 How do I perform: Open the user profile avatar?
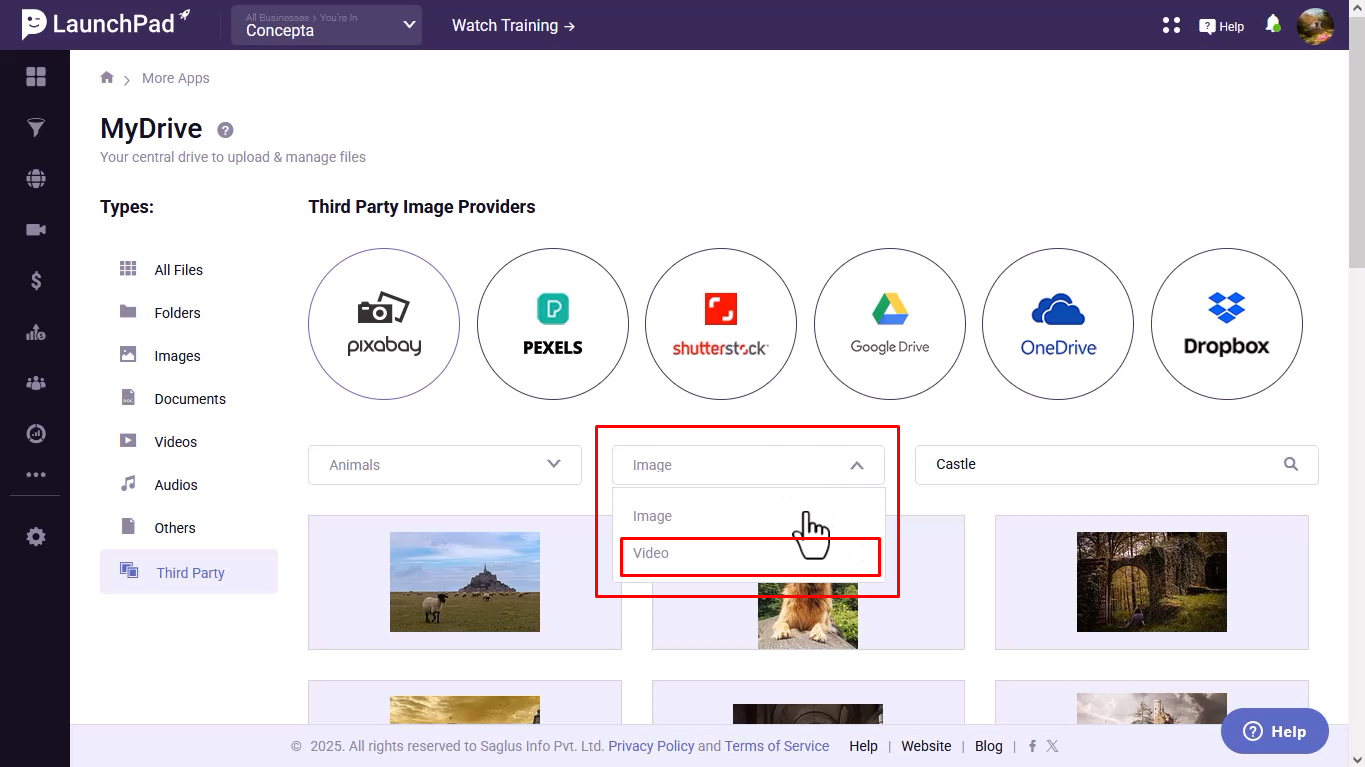pyautogui.click(x=1315, y=26)
